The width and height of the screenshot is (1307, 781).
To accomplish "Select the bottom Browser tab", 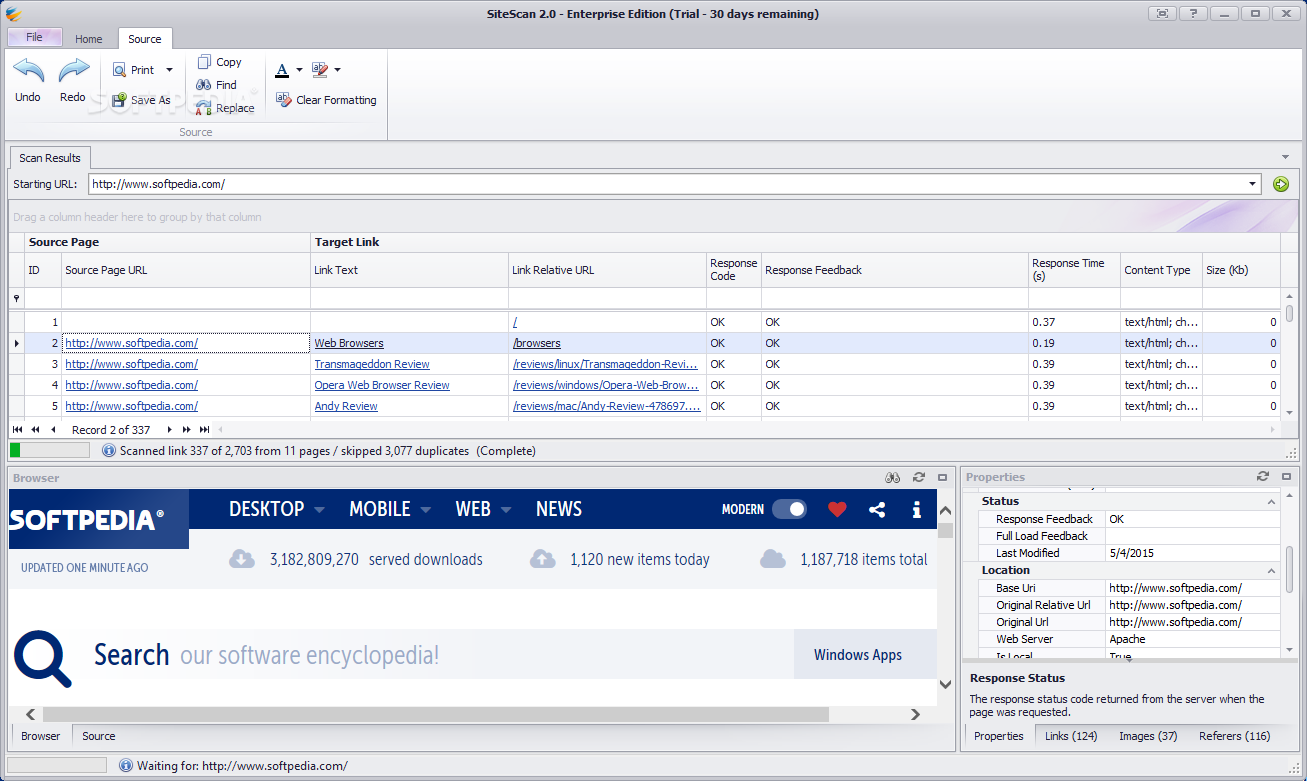I will pyautogui.click(x=41, y=736).
